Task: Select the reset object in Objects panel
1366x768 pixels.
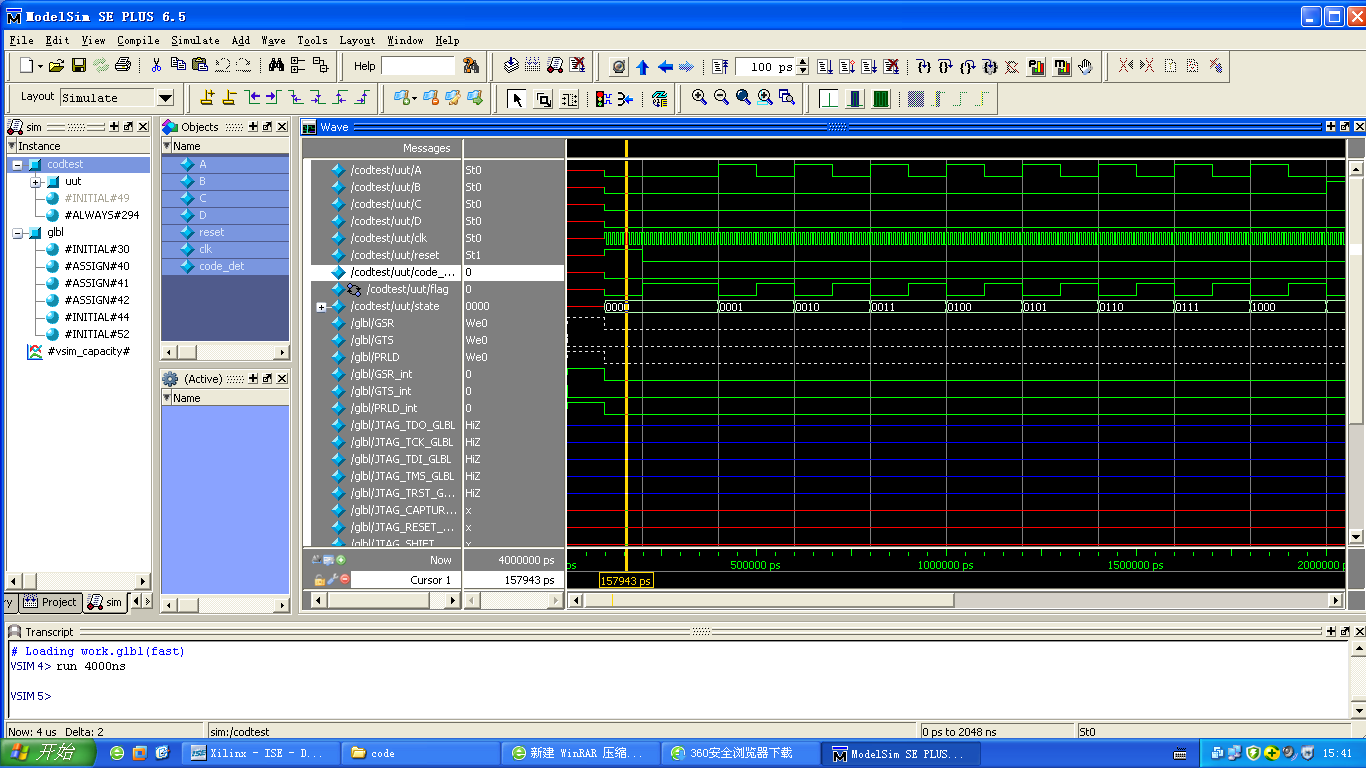Action: (211, 232)
